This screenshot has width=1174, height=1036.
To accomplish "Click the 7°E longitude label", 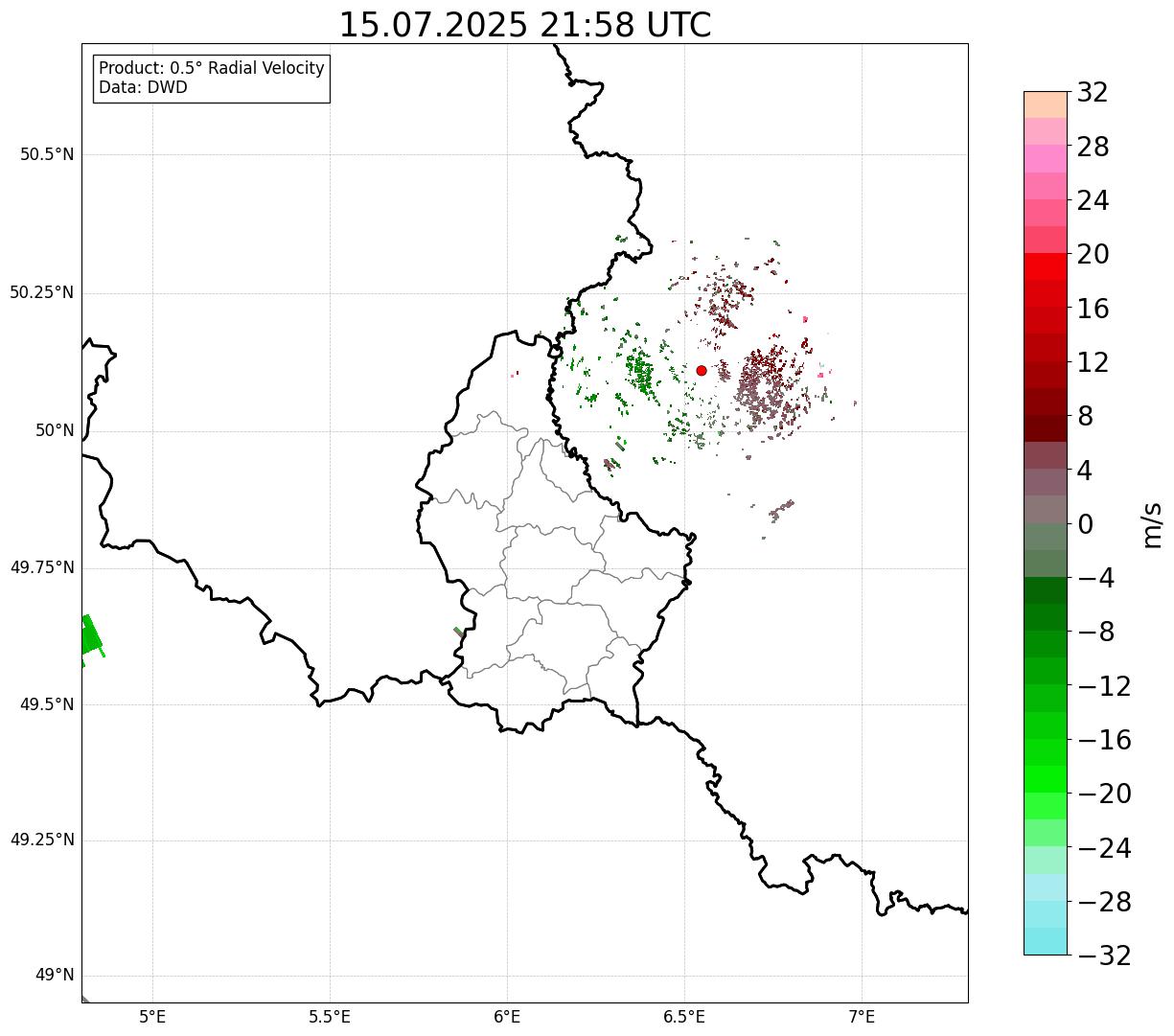I will (x=862, y=1017).
